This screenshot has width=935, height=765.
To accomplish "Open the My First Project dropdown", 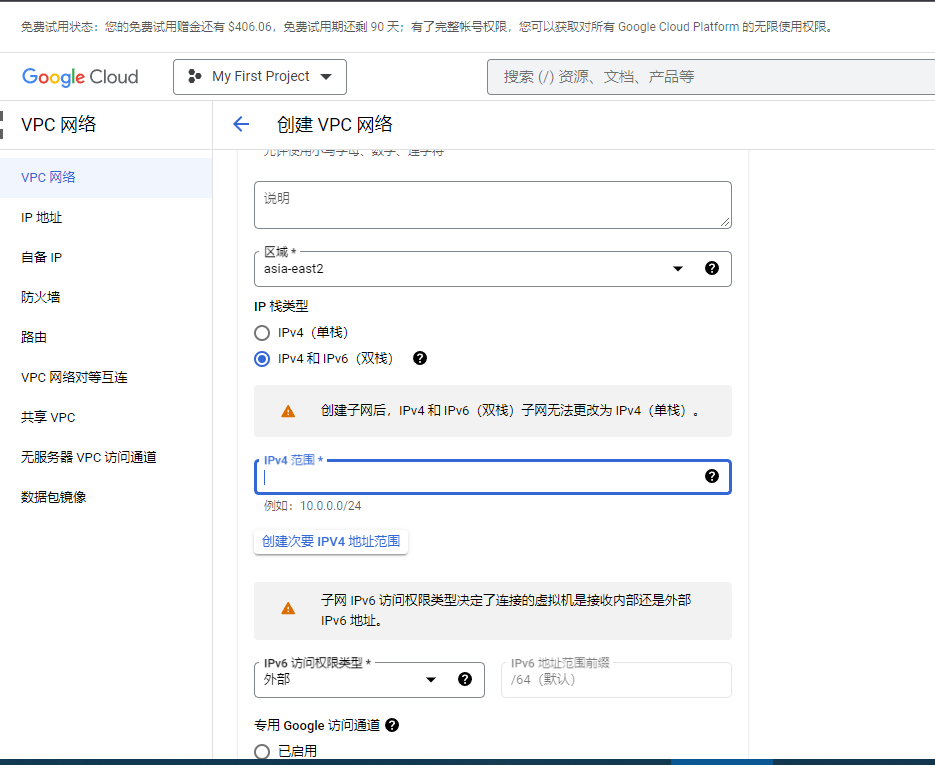I will tap(260, 77).
